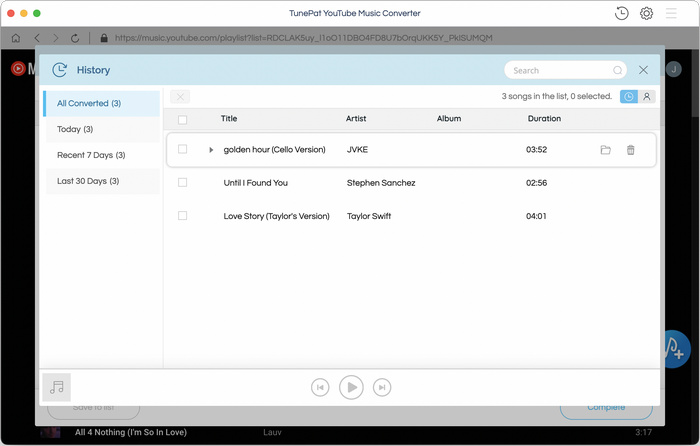
Task: Click artist name Taylor Swift
Action: (x=369, y=217)
